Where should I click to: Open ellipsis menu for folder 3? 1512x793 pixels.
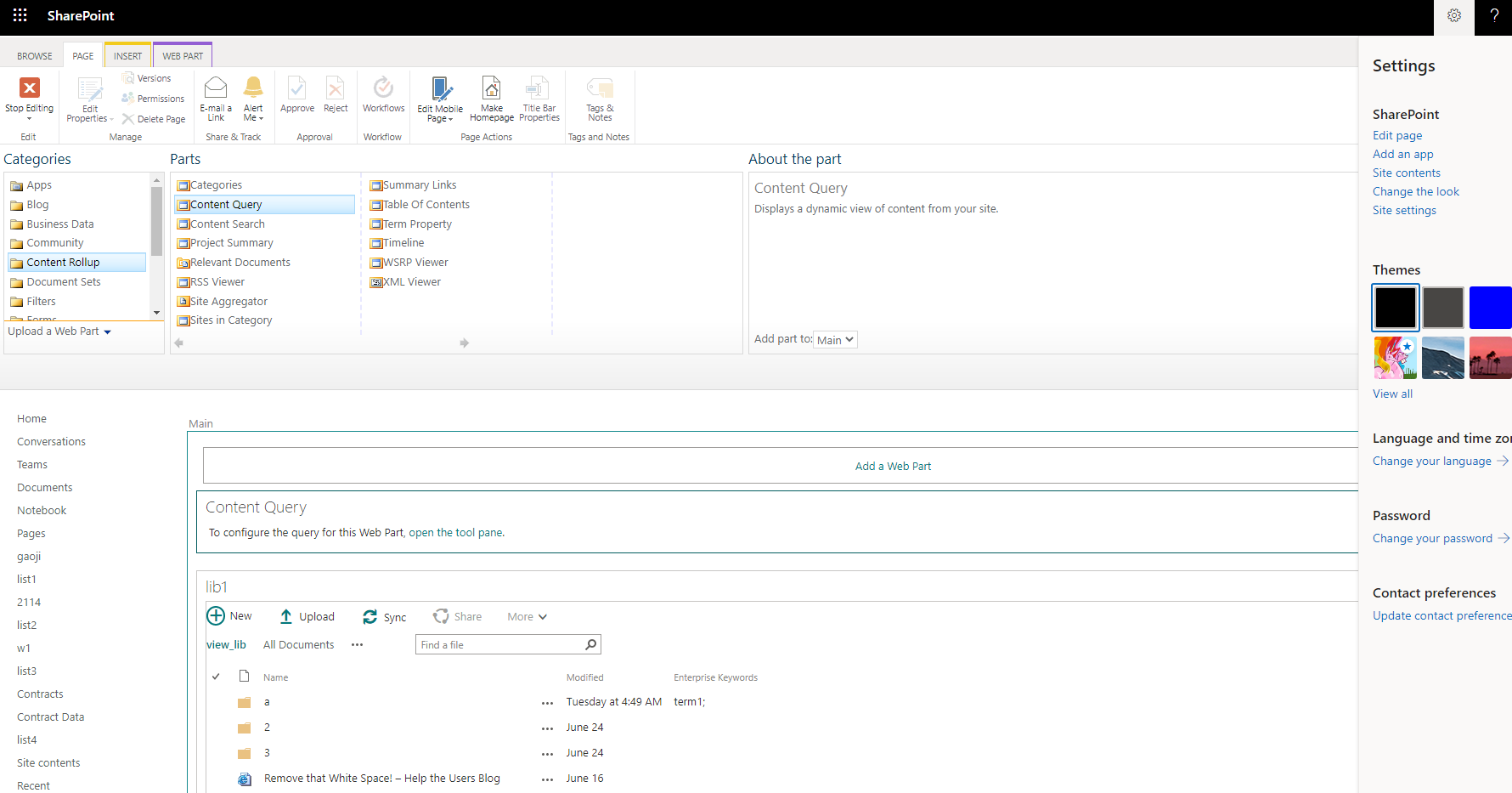[548, 754]
